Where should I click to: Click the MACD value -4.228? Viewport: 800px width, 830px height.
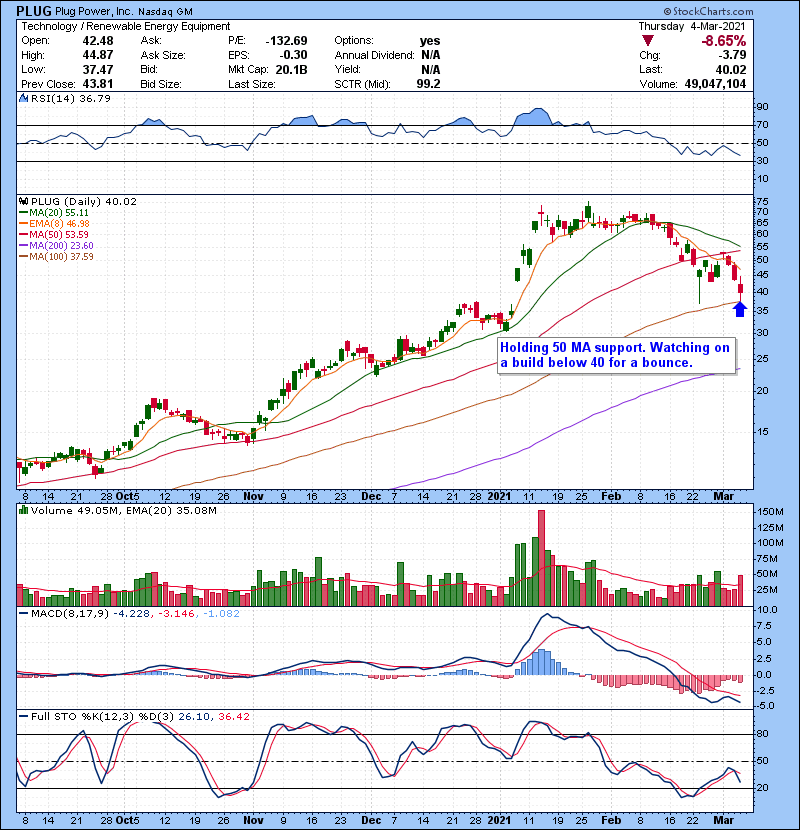click(132, 613)
